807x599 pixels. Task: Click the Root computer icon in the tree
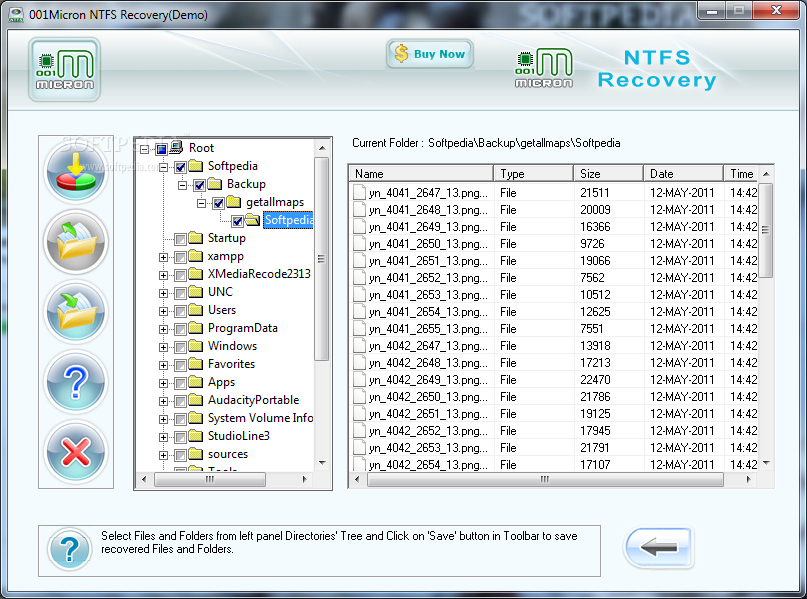[176, 148]
